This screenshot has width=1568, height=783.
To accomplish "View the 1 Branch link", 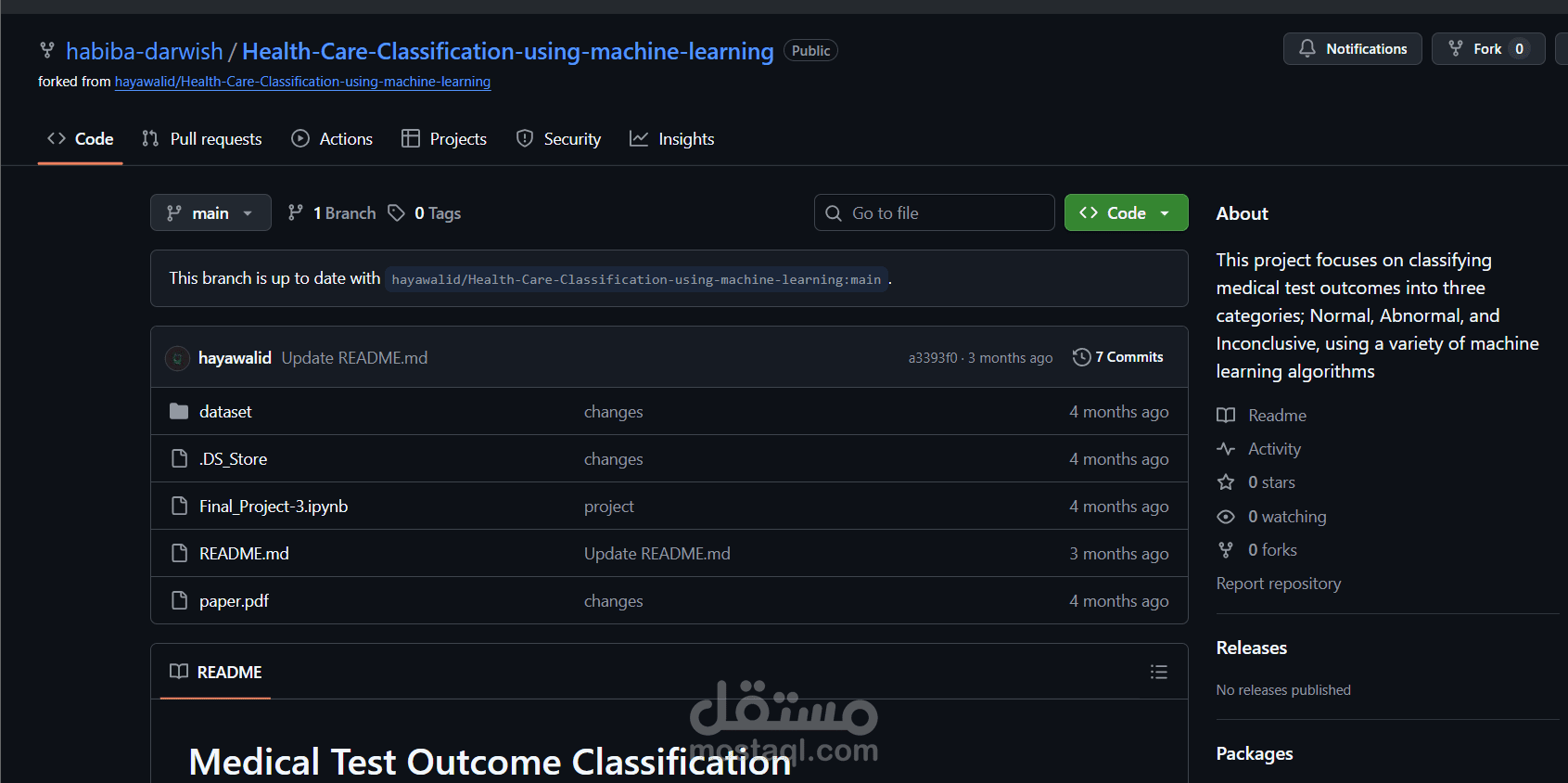I will click(332, 212).
